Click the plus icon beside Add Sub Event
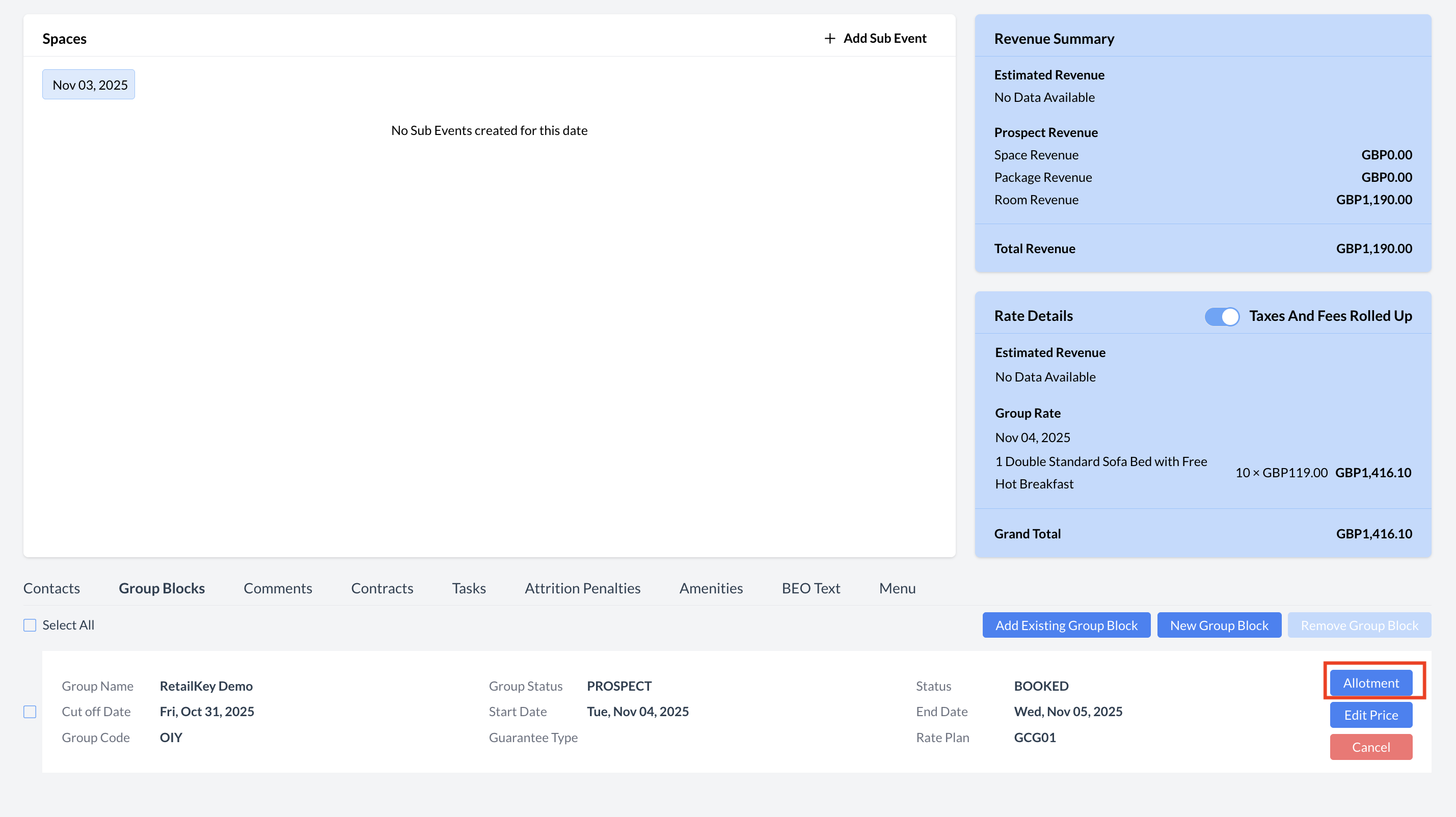1456x817 pixels. pos(829,38)
